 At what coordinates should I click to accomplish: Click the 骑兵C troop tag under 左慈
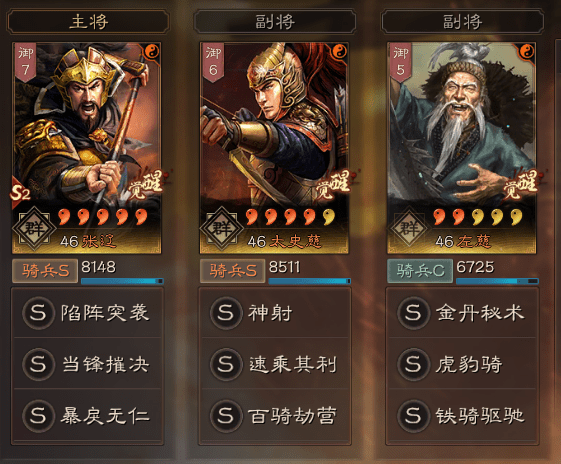pyautogui.click(x=420, y=271)
